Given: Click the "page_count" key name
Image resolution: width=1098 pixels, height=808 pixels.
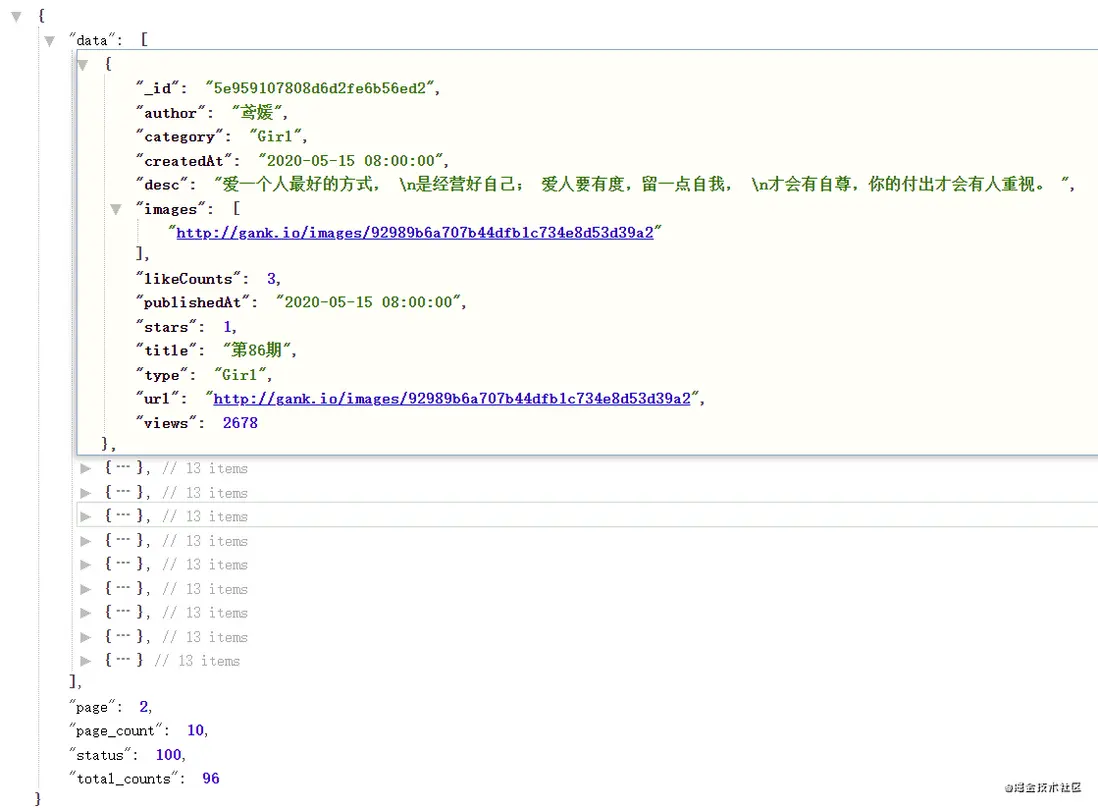Looking at the screenshot, I should click(115, 731).
